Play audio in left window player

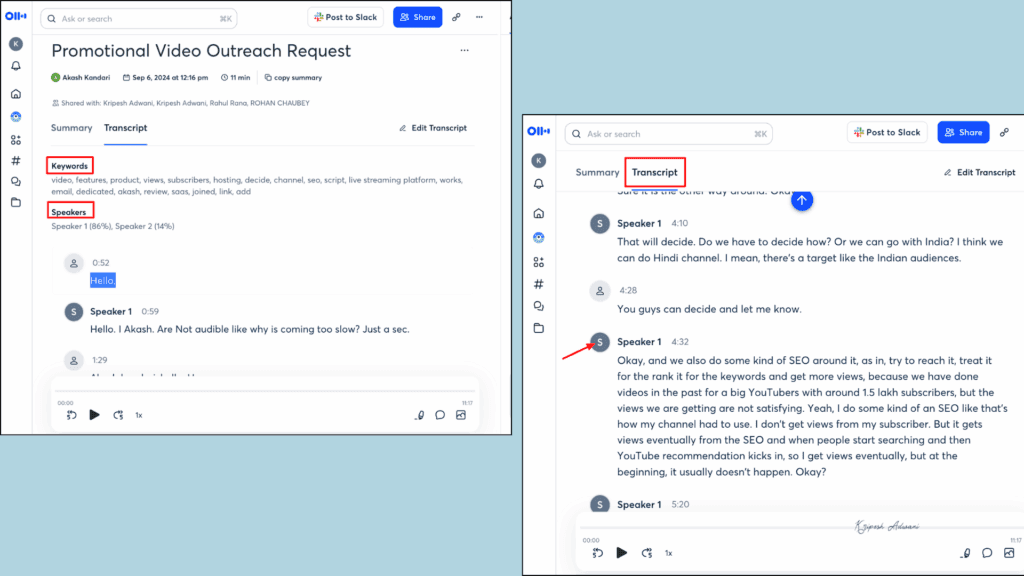tap(94, 415)
